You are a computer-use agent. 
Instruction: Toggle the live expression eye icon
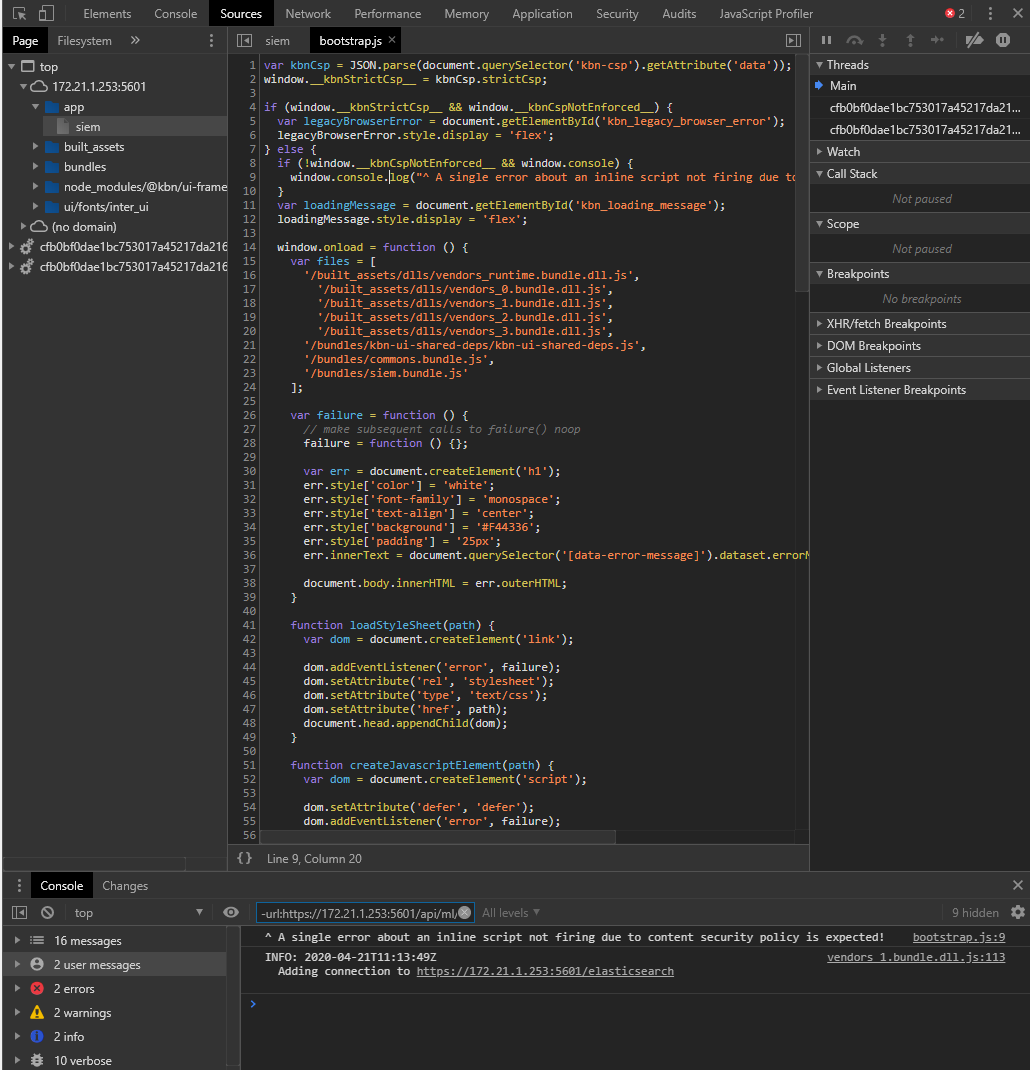pos(231,912)
